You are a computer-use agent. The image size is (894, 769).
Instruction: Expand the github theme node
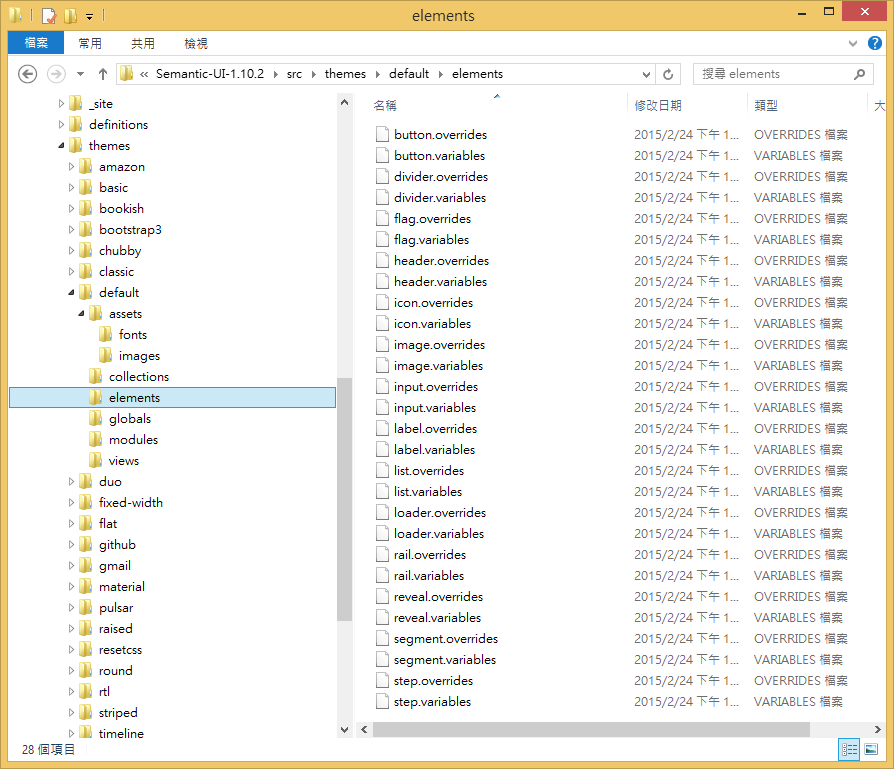71,544
